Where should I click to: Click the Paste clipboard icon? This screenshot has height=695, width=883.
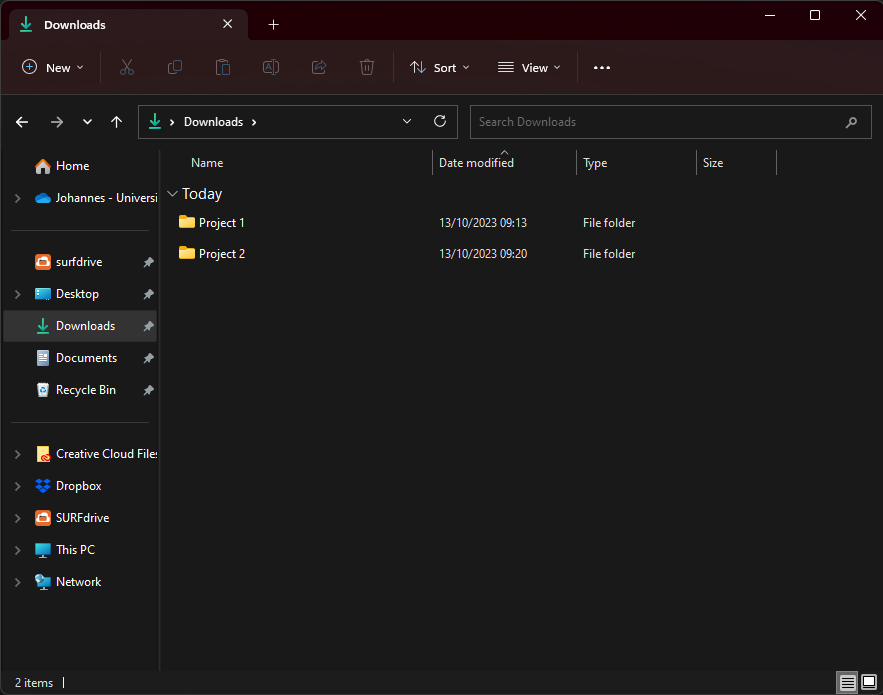click(x=223, y=67)
